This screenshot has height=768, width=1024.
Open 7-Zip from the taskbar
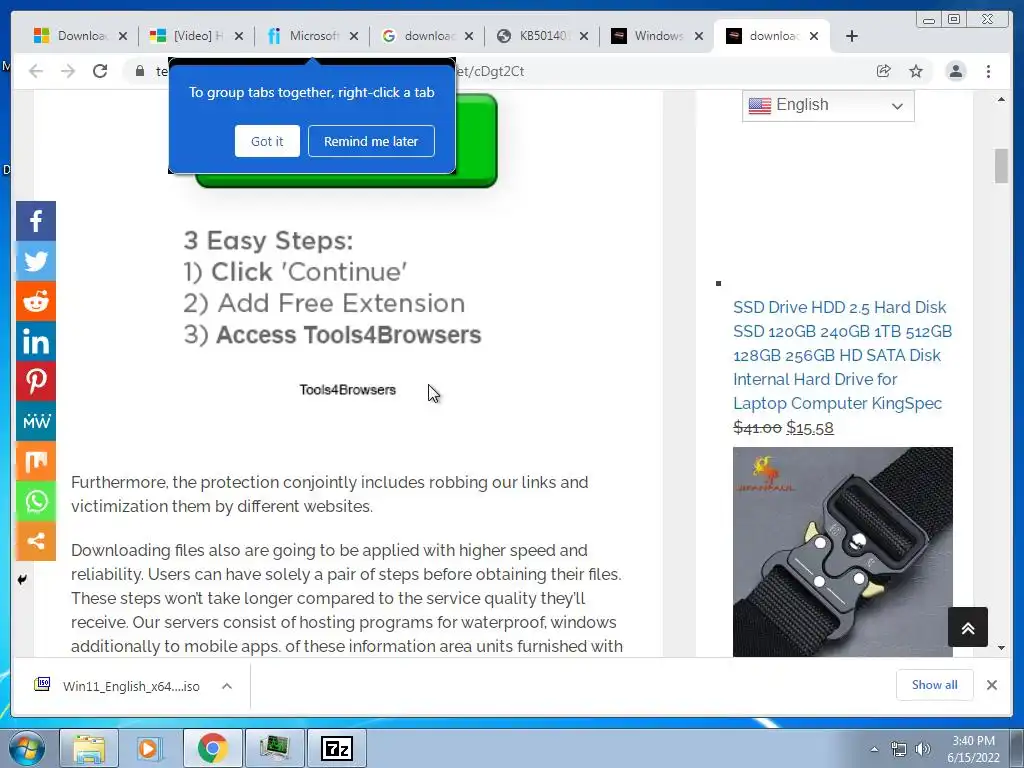337,748
